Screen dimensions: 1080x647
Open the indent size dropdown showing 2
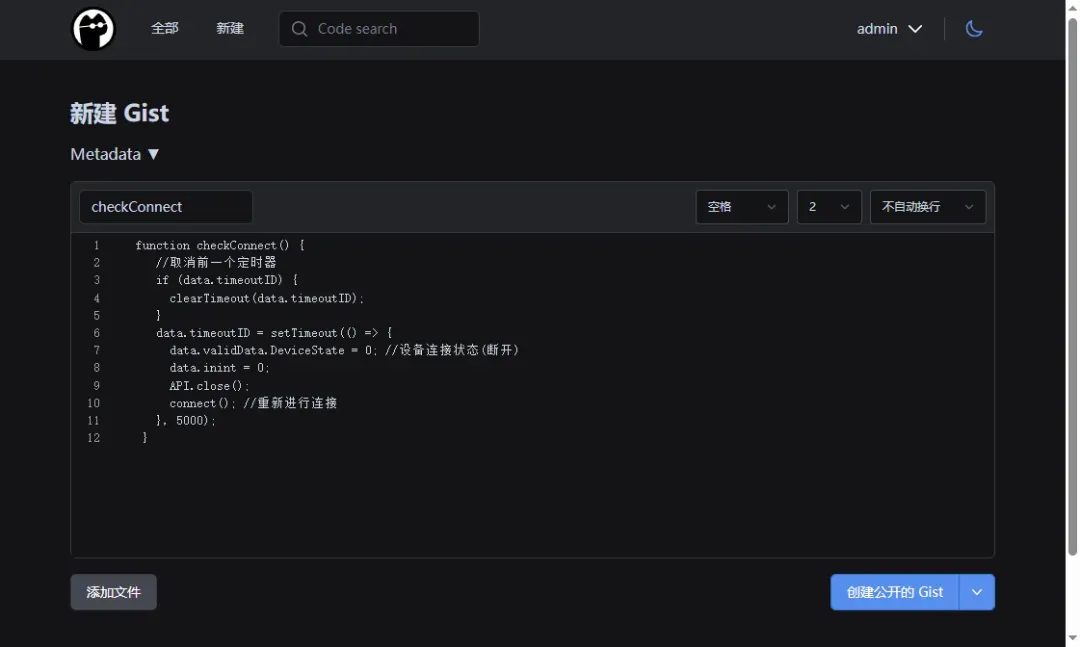coord(828,207)
